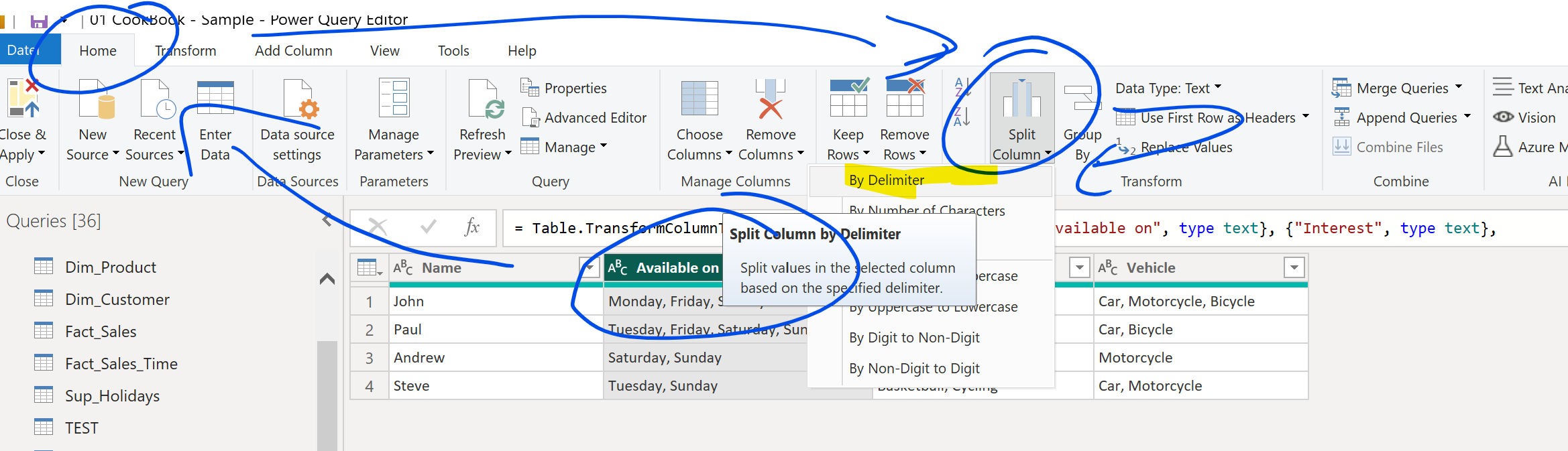The image size is (1568, 451).
Task: Switch to the Transform tab
Action: pyautogui.click(x=186, y=51)
